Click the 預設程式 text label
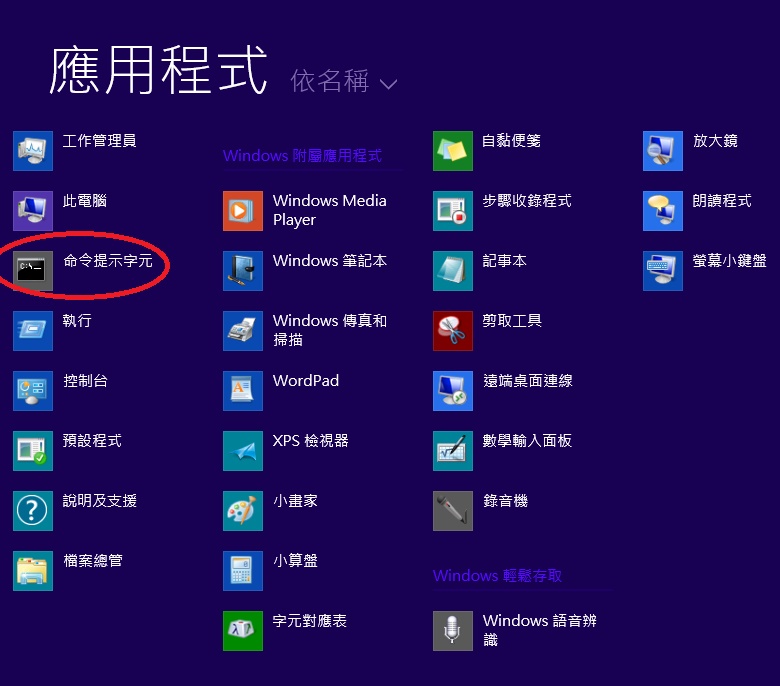Viewport: 780px width, 686px height. pos(92,441)
